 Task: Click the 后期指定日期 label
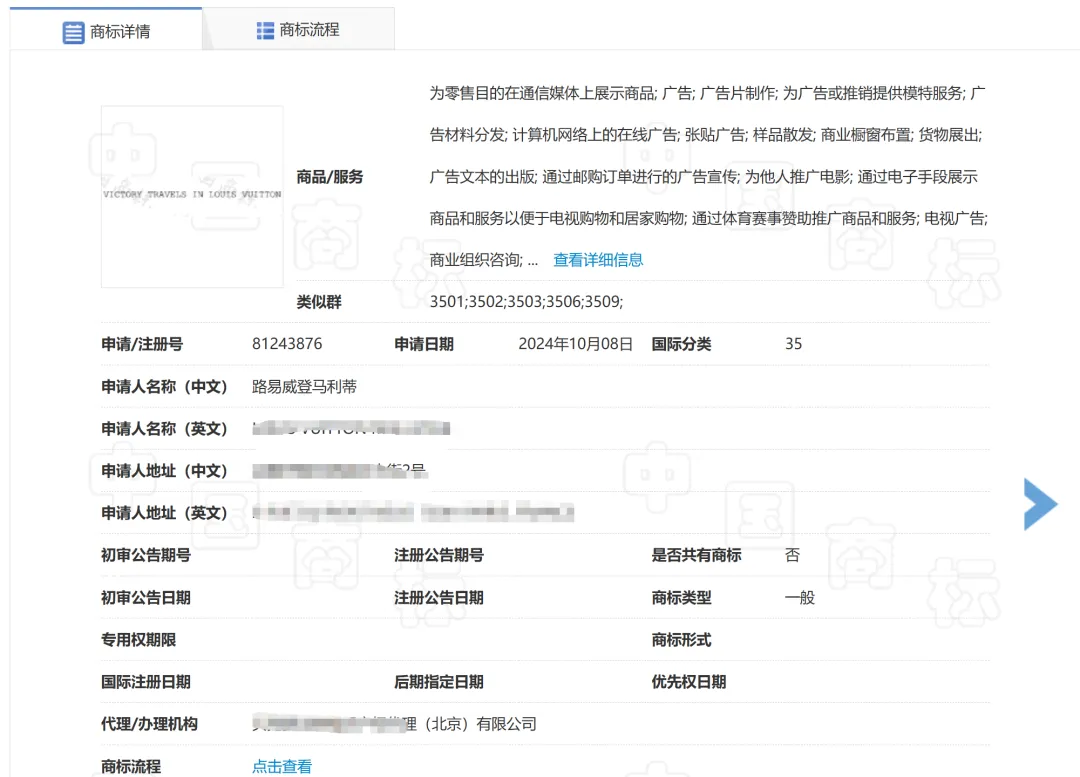pos(439,681)
